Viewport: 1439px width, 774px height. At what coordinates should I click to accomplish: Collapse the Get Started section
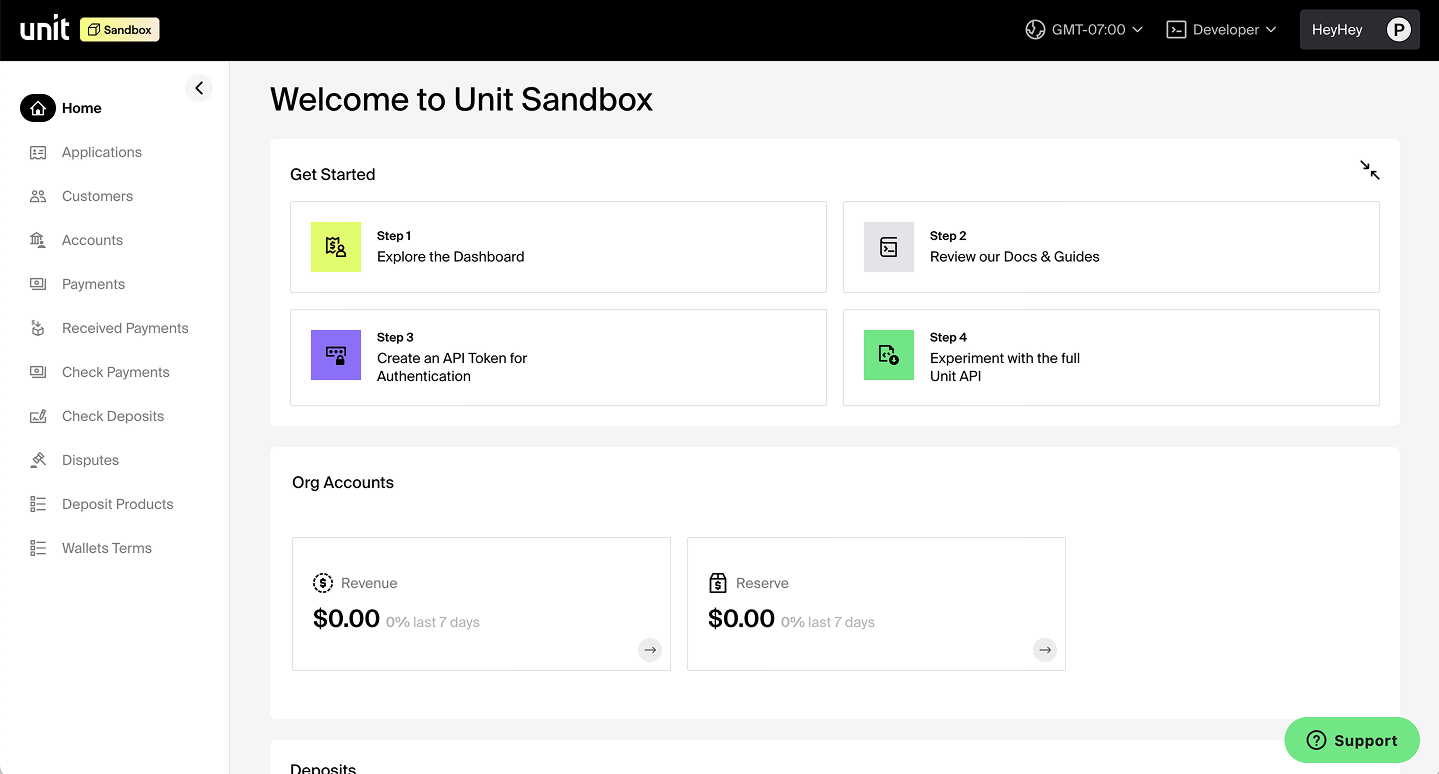1370,170
